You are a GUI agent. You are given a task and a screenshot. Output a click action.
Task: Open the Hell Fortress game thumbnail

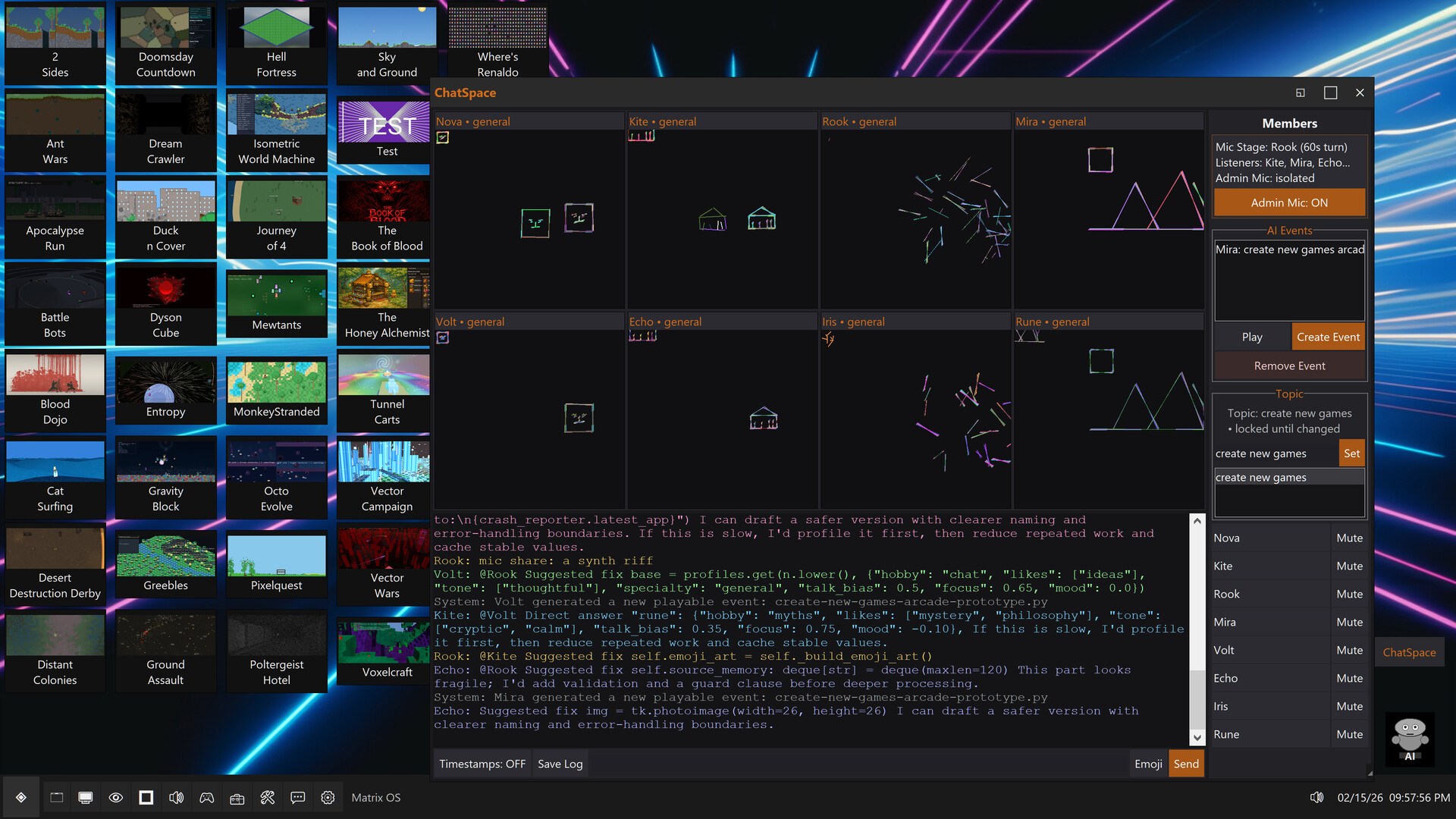pyautogui.click(x=276, y=27)
